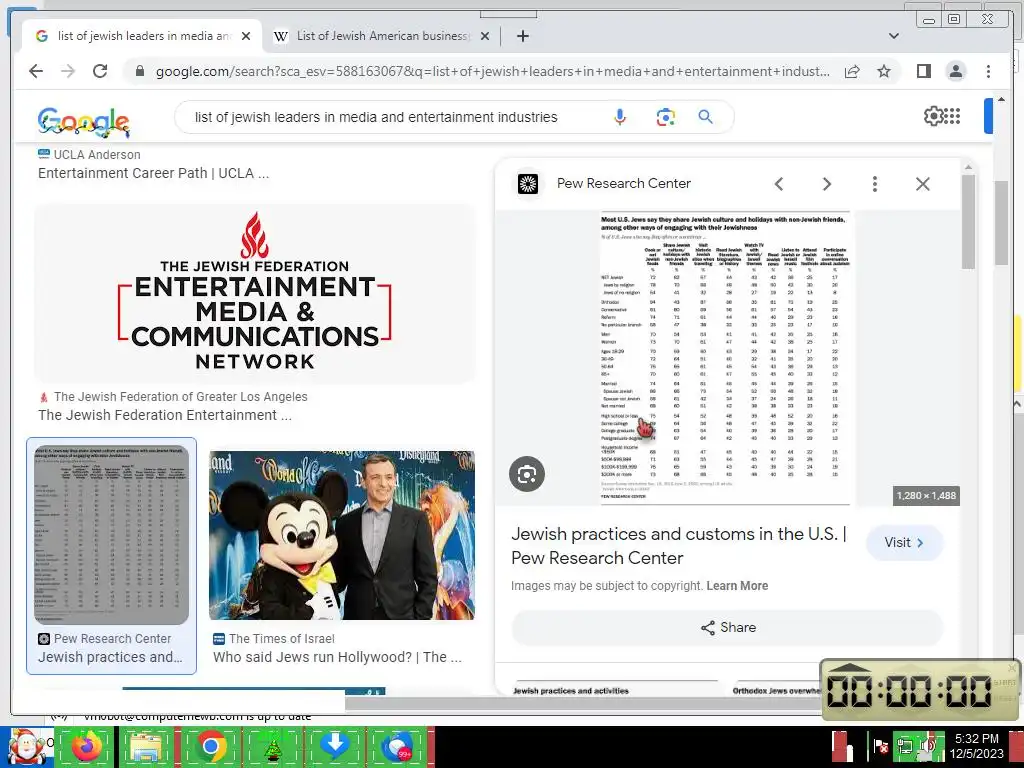Share the previewed image
The width and height of the screenshot is (1024, 768).
[728, 628]
